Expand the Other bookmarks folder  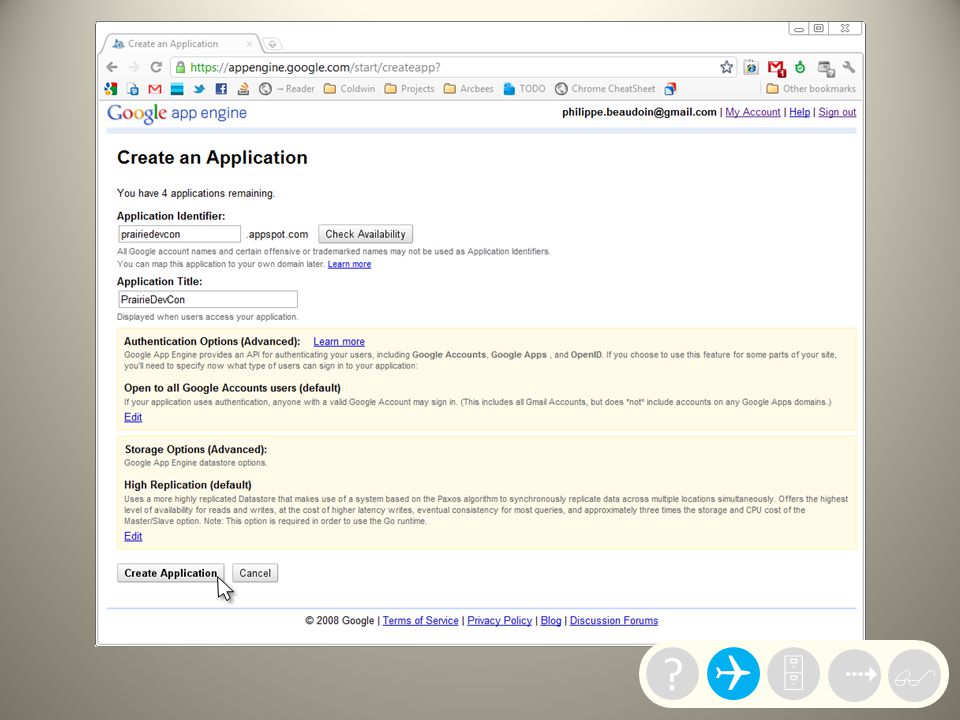(811, 89)
